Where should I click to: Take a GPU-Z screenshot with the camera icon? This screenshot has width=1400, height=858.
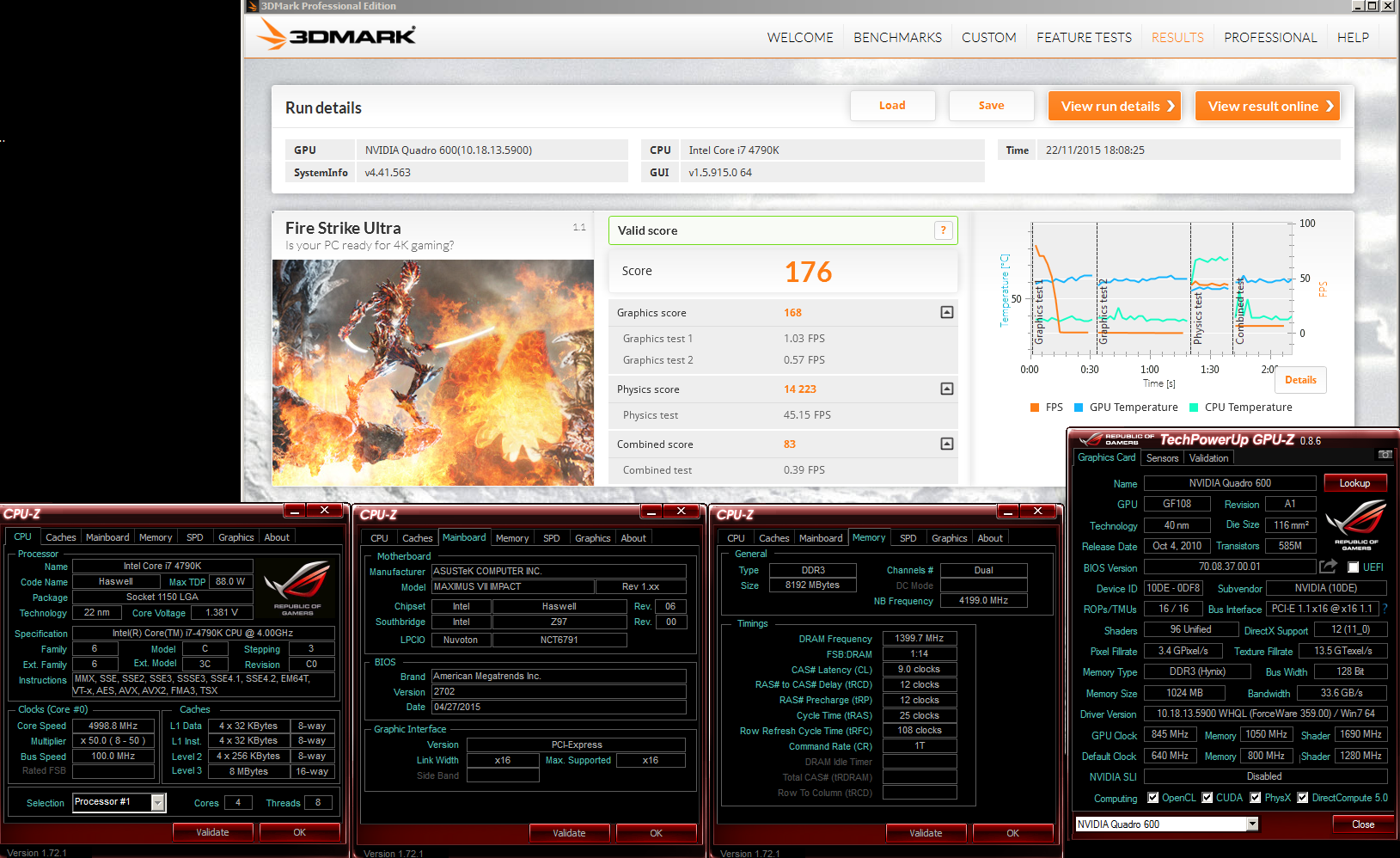[1385, 454]
